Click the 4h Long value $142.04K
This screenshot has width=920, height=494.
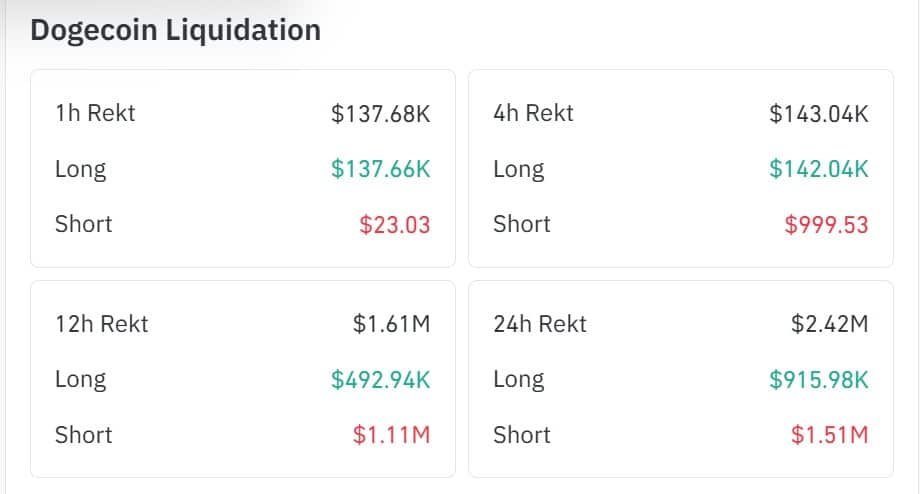(x=818, y=169)
